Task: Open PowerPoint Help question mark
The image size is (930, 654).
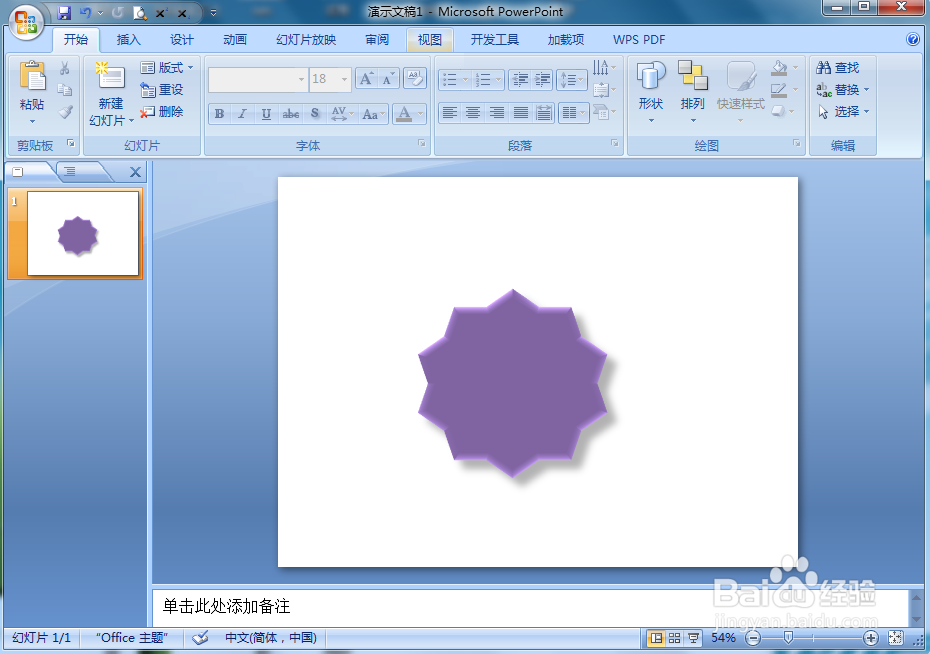Action: pyautogui.click(x=913, y=39)
